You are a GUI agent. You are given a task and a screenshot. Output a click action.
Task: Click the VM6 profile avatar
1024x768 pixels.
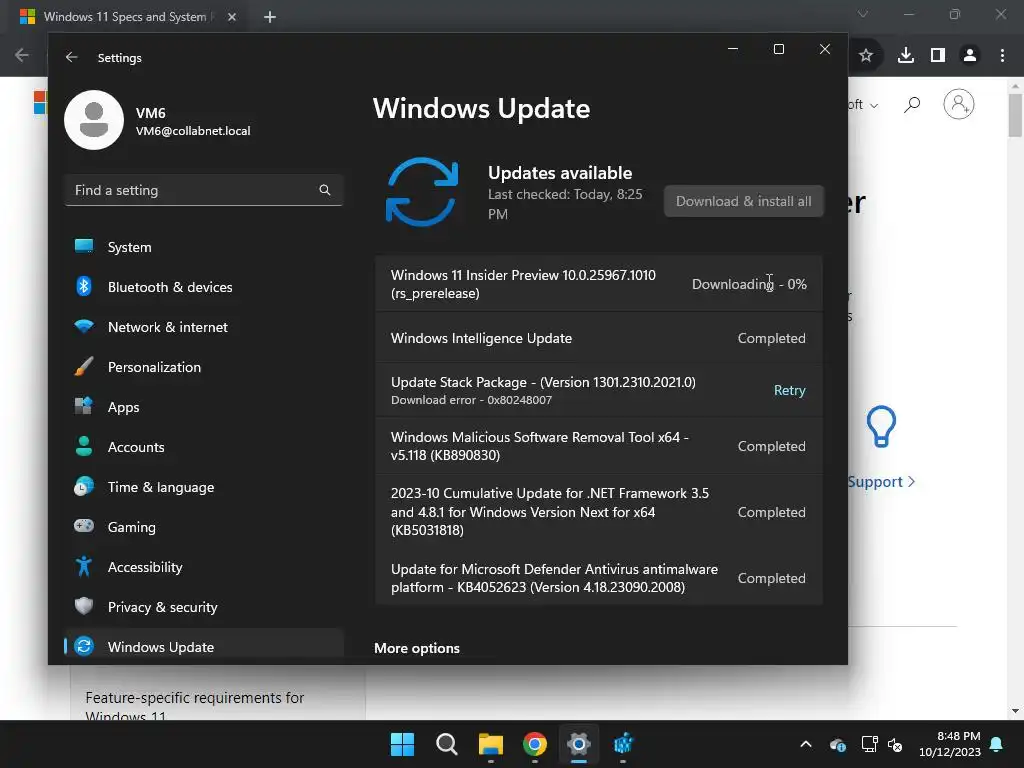94,120
